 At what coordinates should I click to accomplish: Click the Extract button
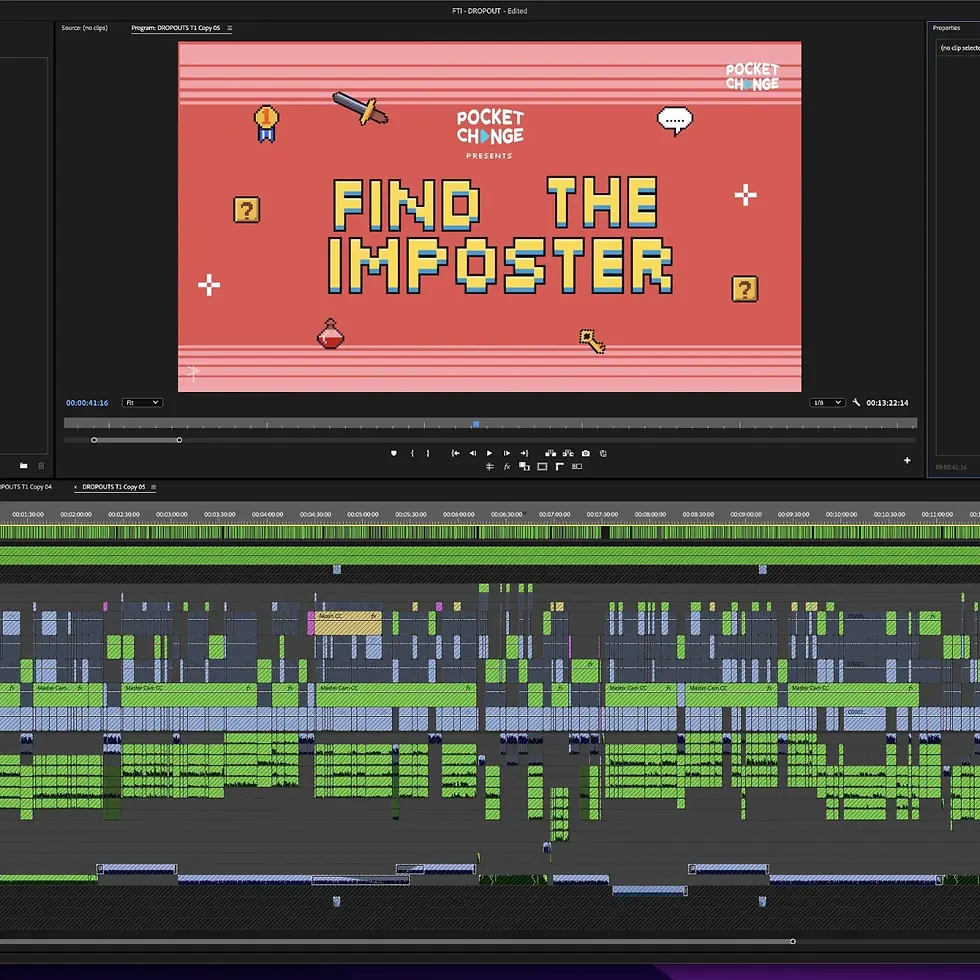568,453
